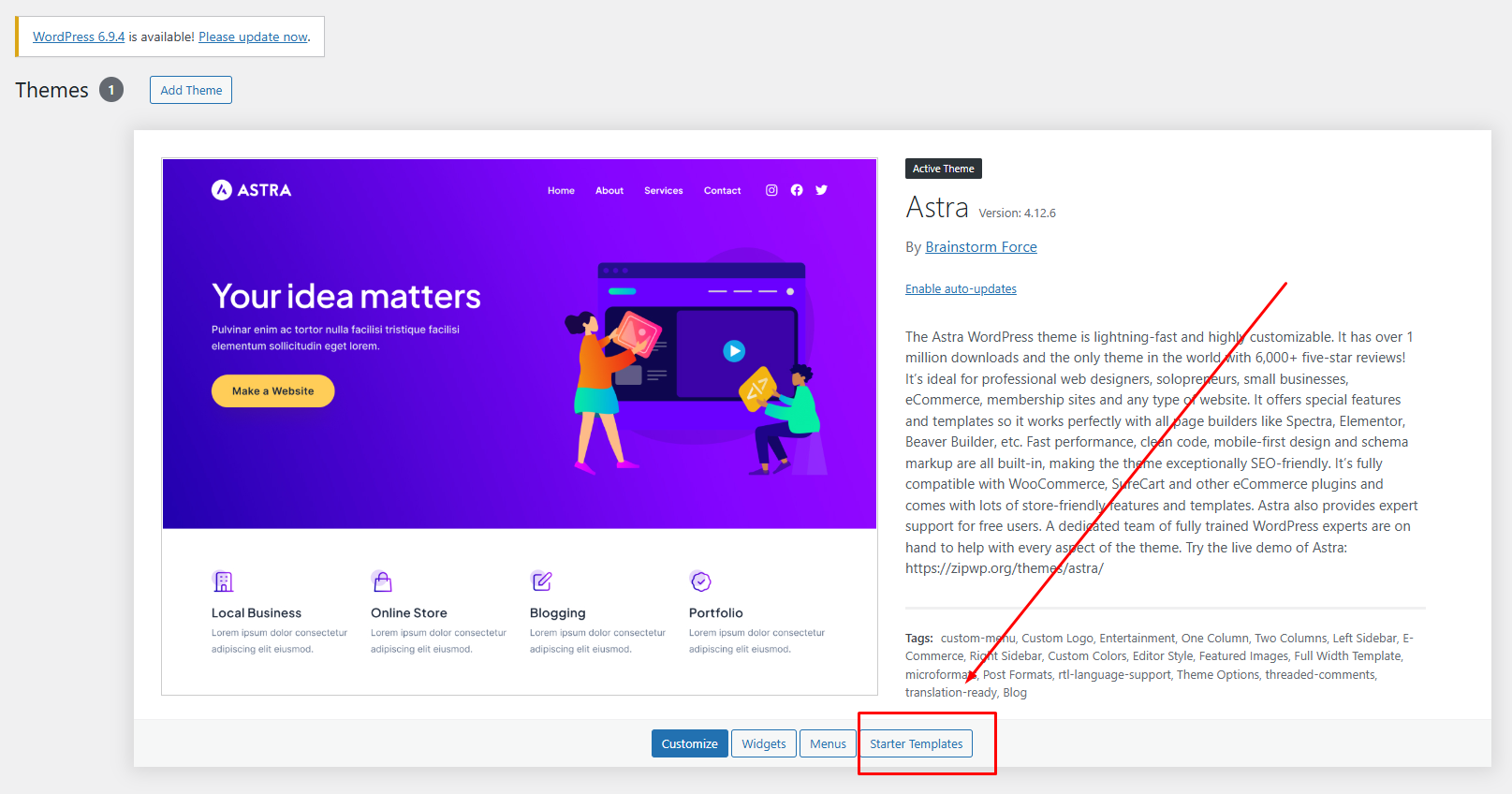Click the Blogging pencil icon
This screenshot has width=1512, height=794.
point(541,581)
